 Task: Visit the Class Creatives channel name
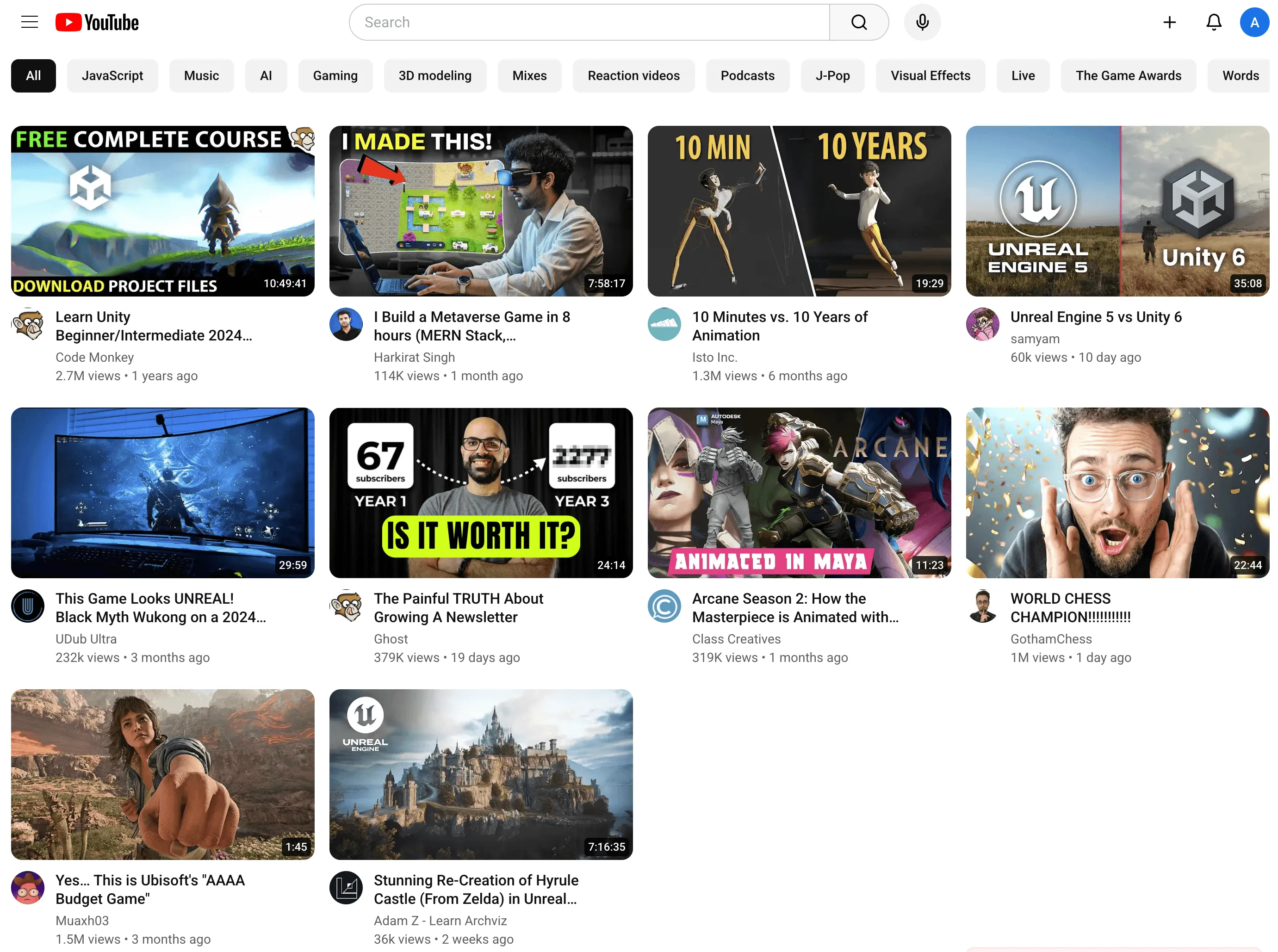[x=736, y=639]
